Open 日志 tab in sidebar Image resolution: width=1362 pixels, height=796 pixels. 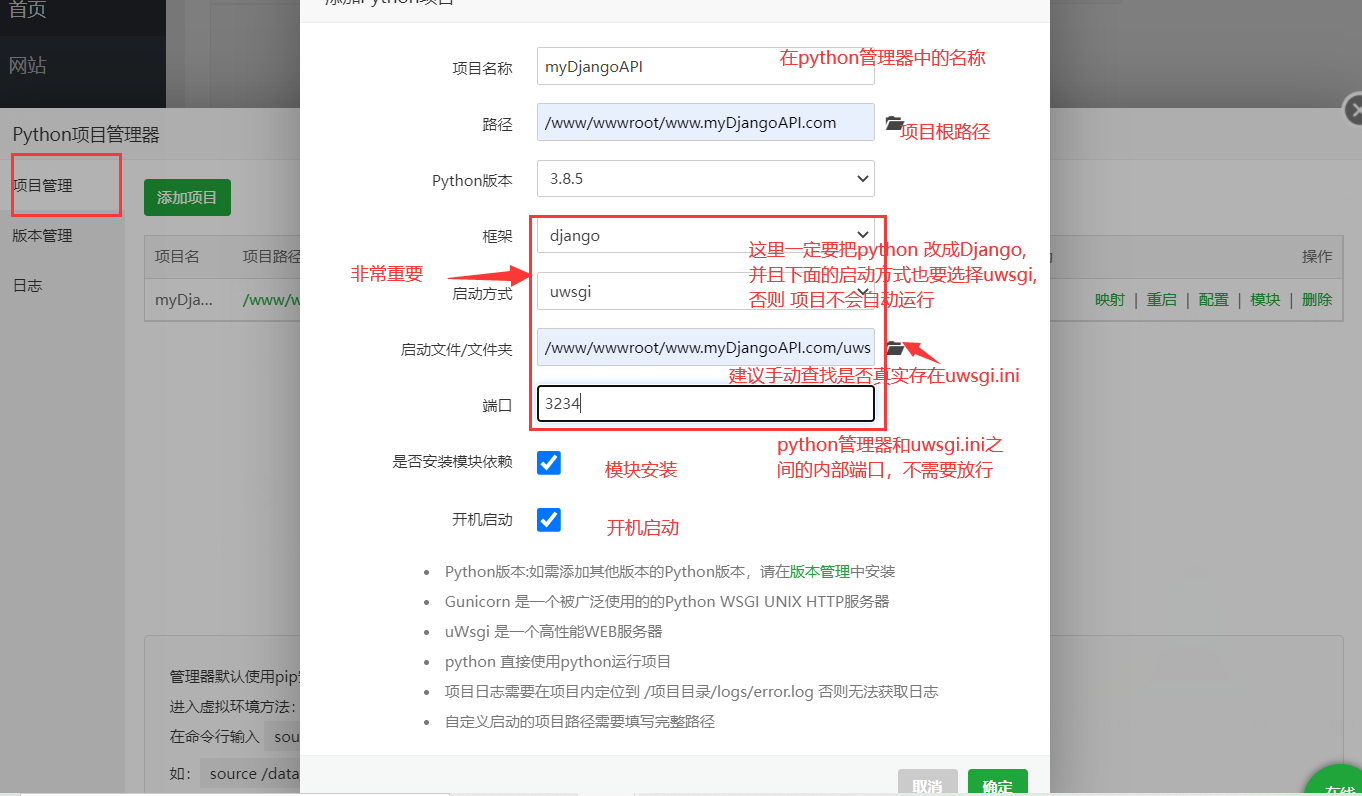click(x=28, y=286)
